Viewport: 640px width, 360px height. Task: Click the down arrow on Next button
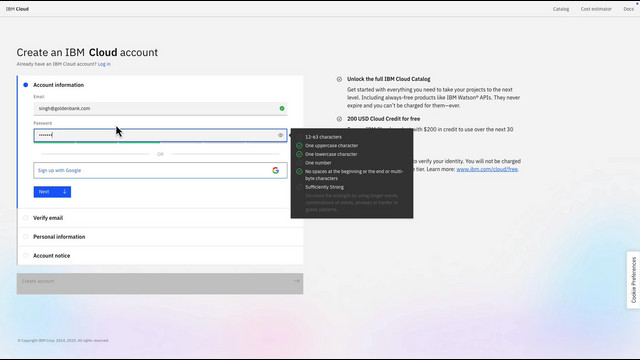click(64, 191)
